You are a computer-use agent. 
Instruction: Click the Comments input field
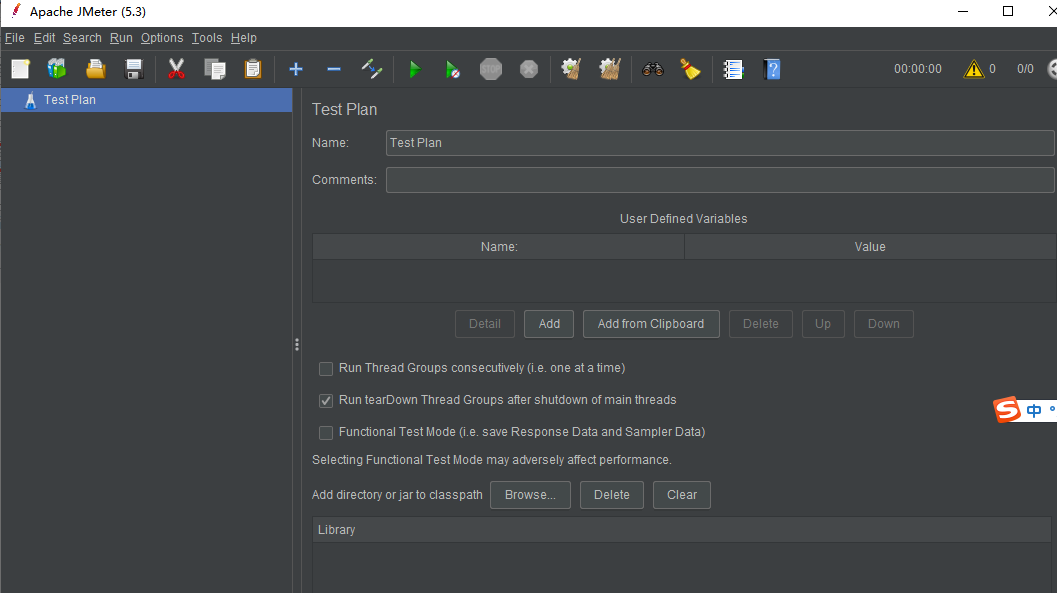click(x=720, y=180)
